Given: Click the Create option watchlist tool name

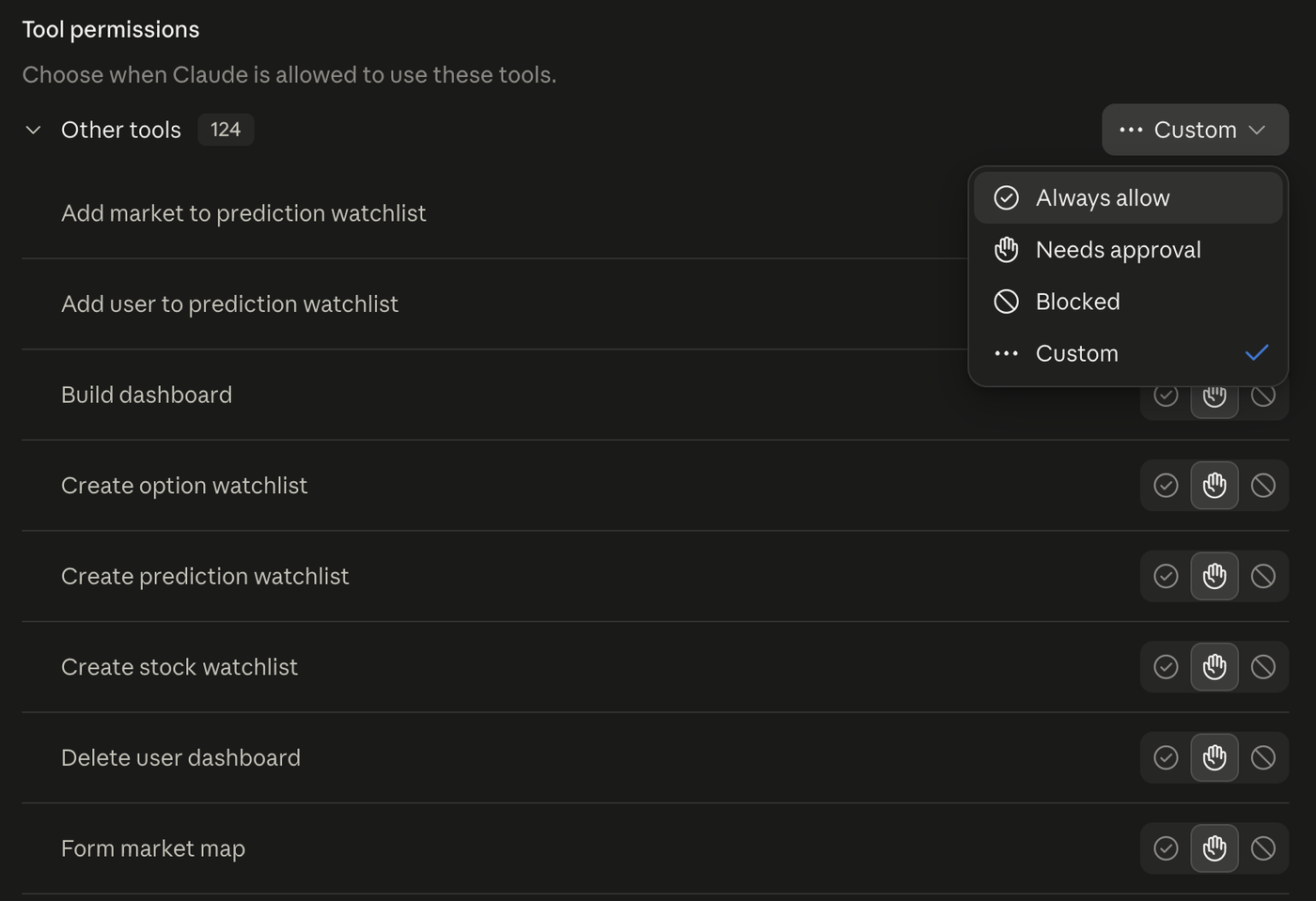Looking at the screenshot, I should pos(184,486).
